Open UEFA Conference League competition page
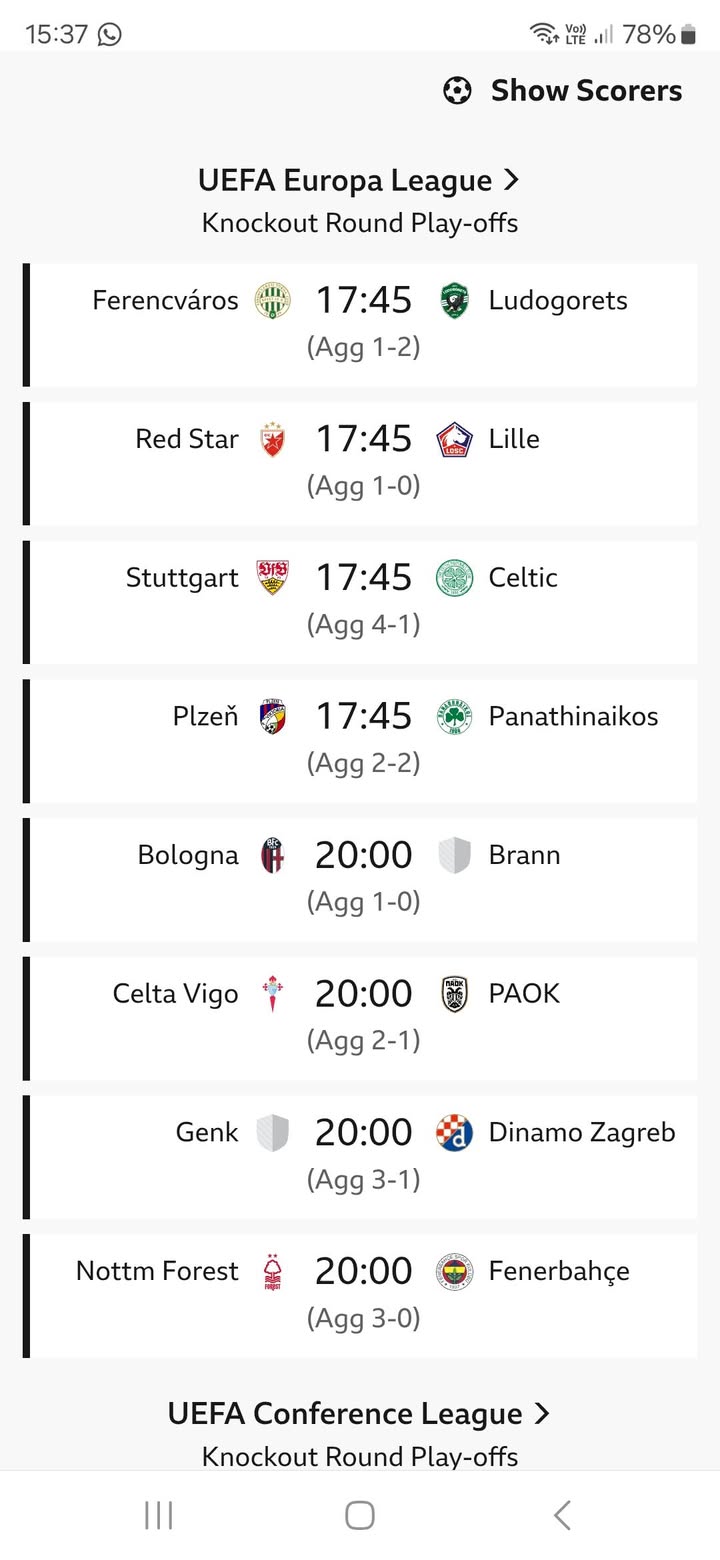Screen dimensions: 720x1560 click(x=345, y=1414)
